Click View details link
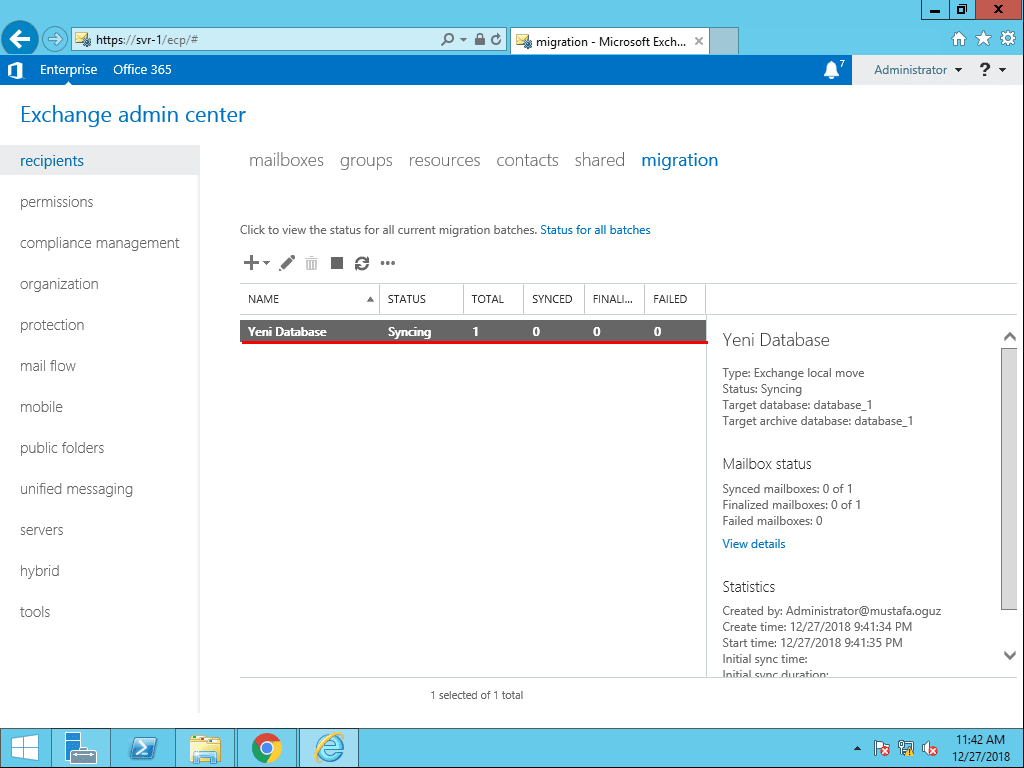The image size is (1024, 768). point(754,544)
